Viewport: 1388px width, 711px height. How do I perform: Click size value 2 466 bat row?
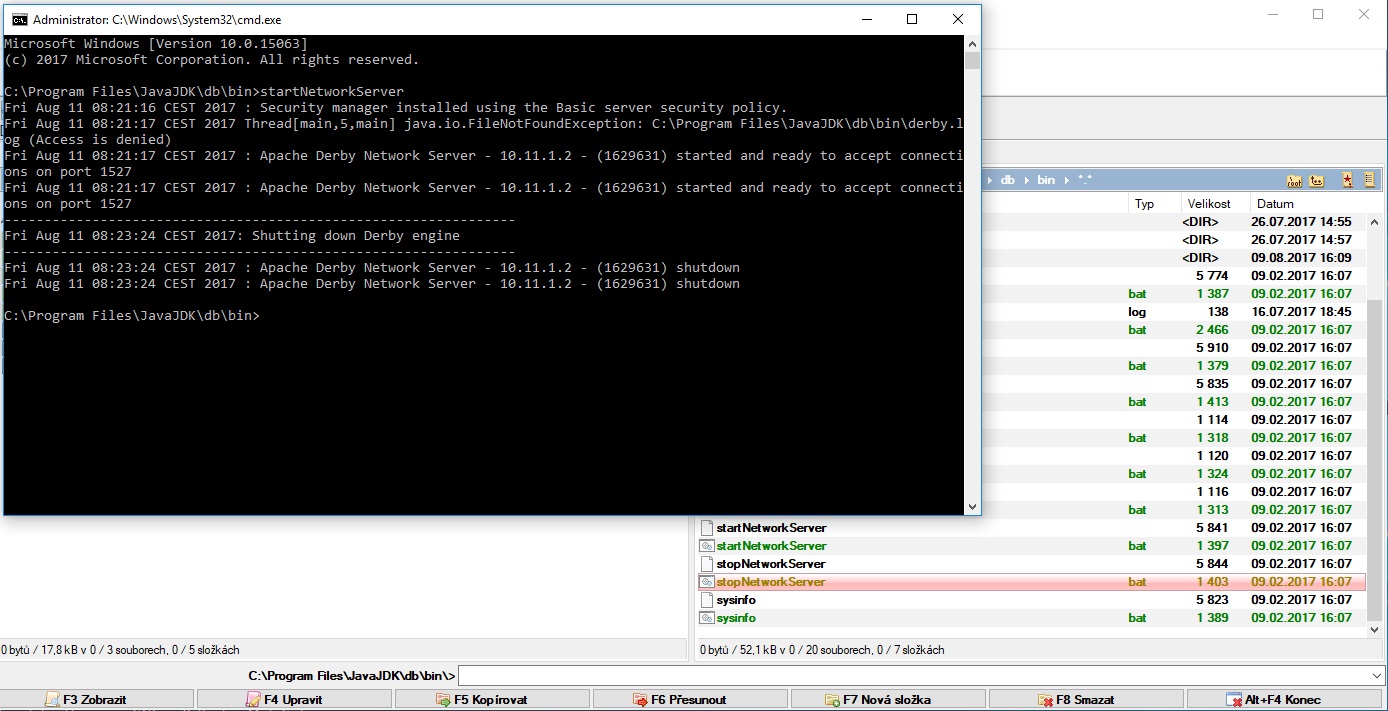(1212, 330)
